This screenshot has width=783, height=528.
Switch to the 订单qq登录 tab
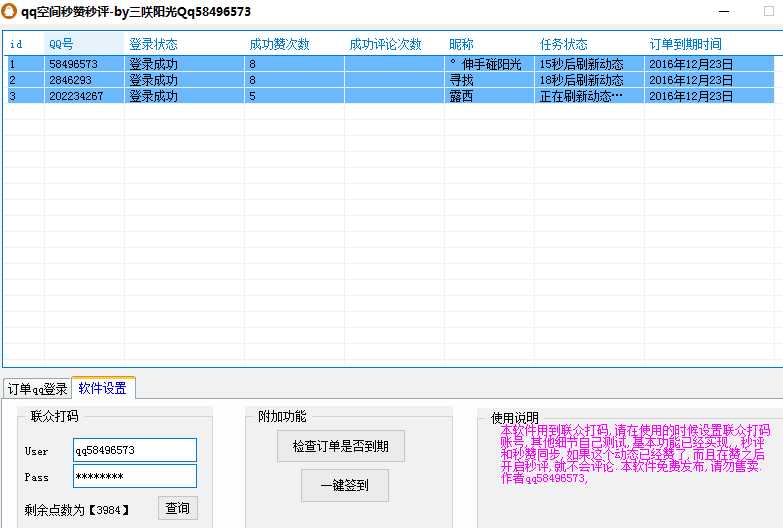(x=37, y=389)
